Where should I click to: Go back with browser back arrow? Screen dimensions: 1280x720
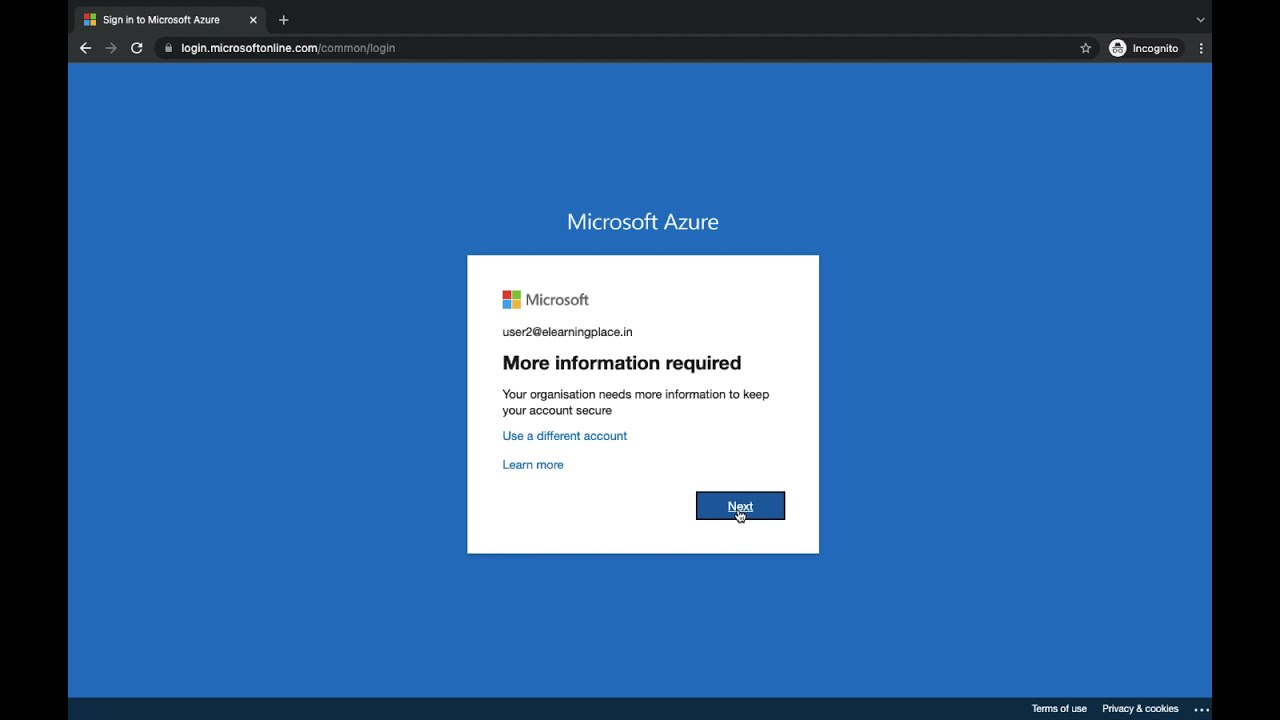click(85, 48)
